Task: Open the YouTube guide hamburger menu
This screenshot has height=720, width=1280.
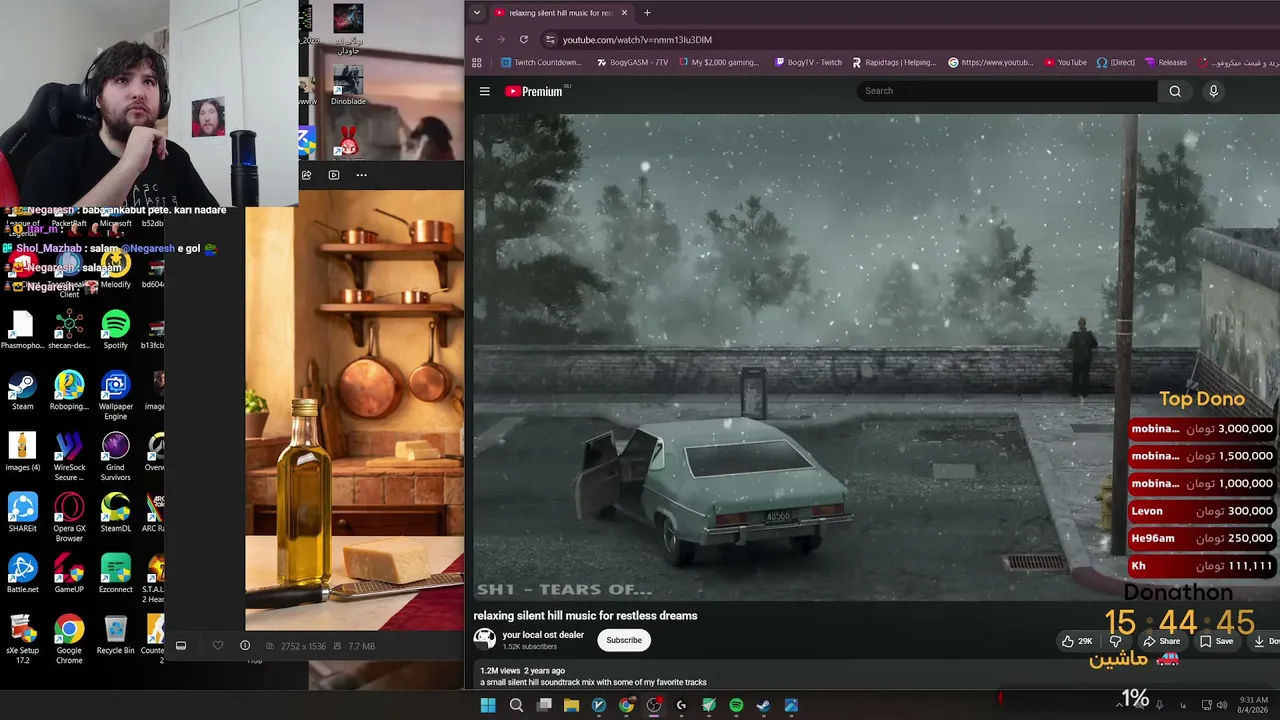Action: pyautogui.click(x=485, y=91)
